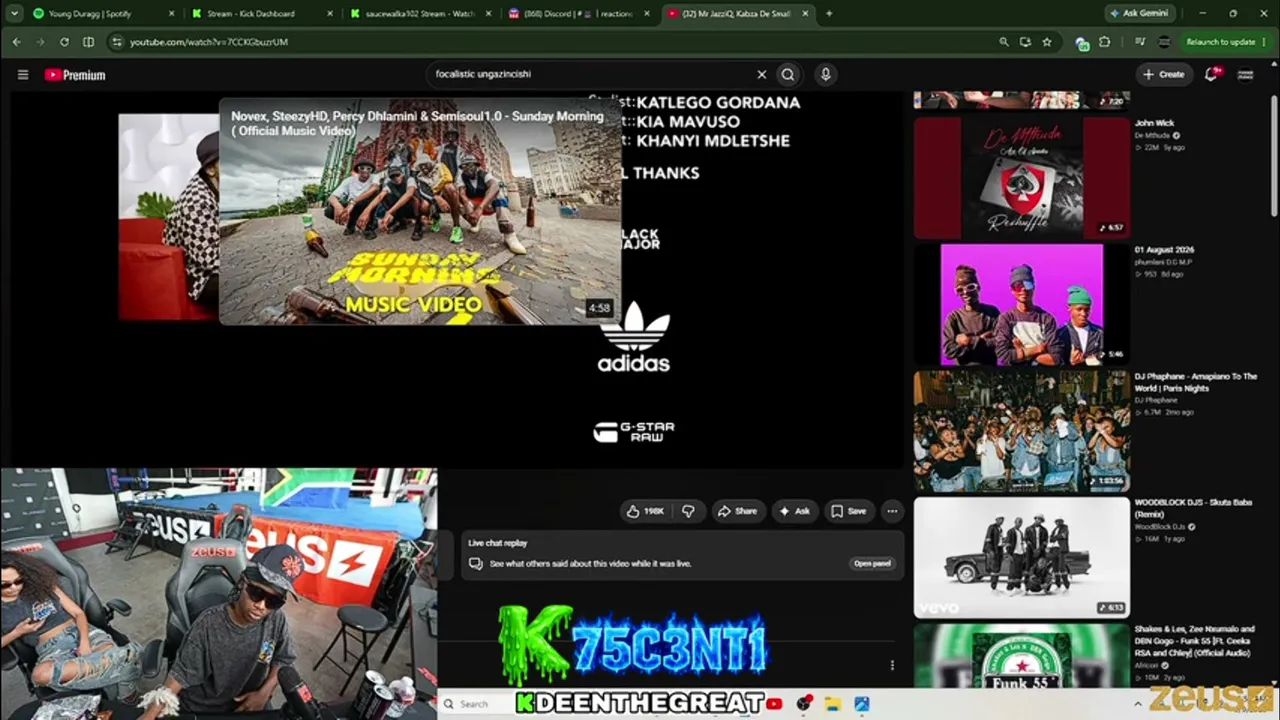The width and height of the screenshot is (1280, 720).
Task: Go back to previous page
Action: (x=16, y=42)
